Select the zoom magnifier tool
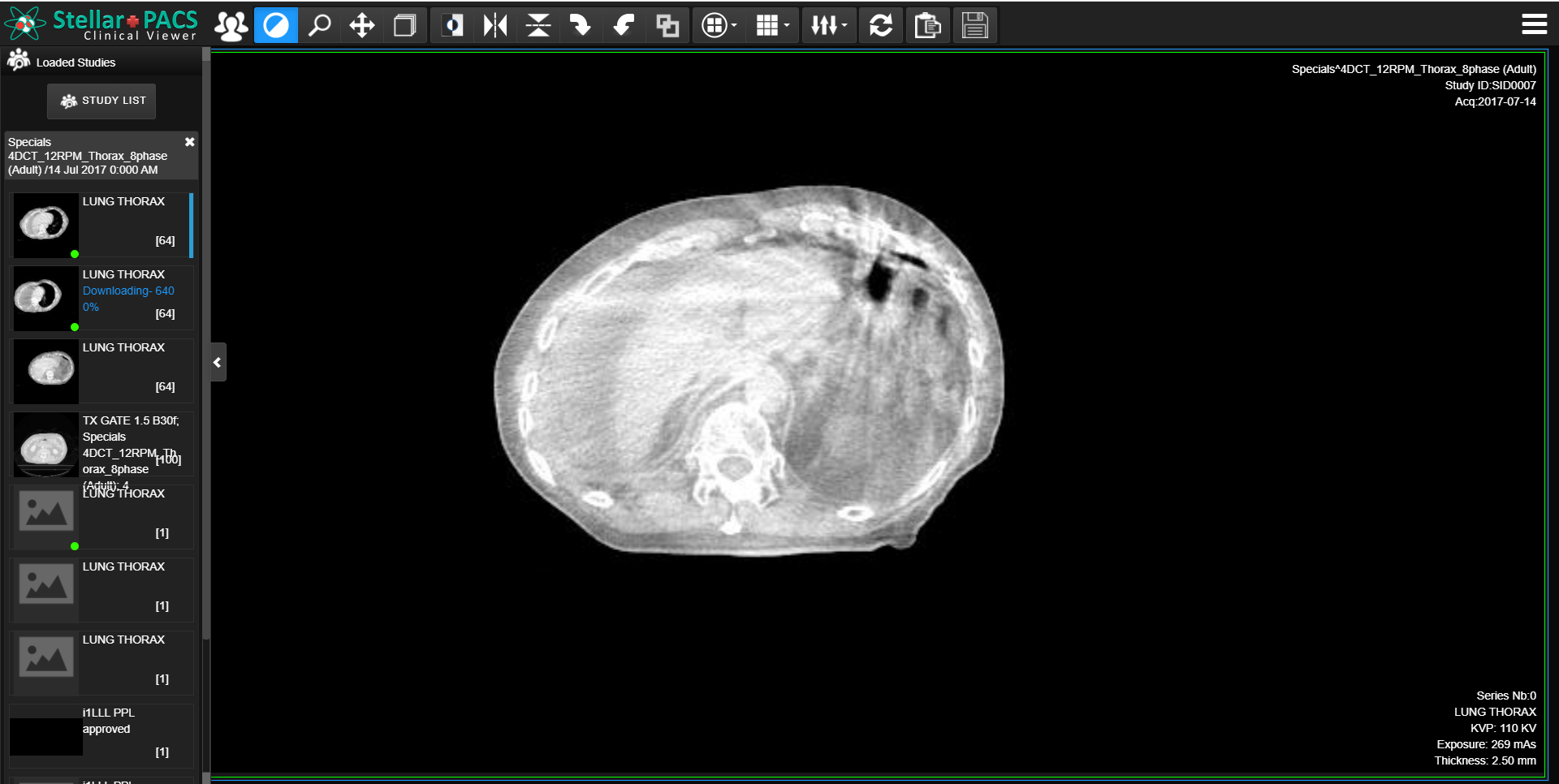This screenshot has width=1559, height=784. coord(320,25)
